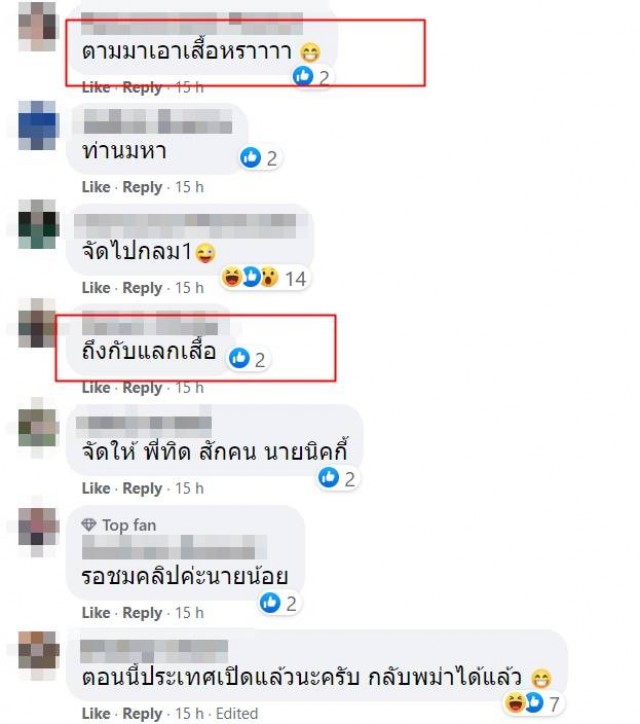Open profile avatar of จัดไปกลม1 commenter
The height and width of the screenshot is (724, 640).
[38, 225]
